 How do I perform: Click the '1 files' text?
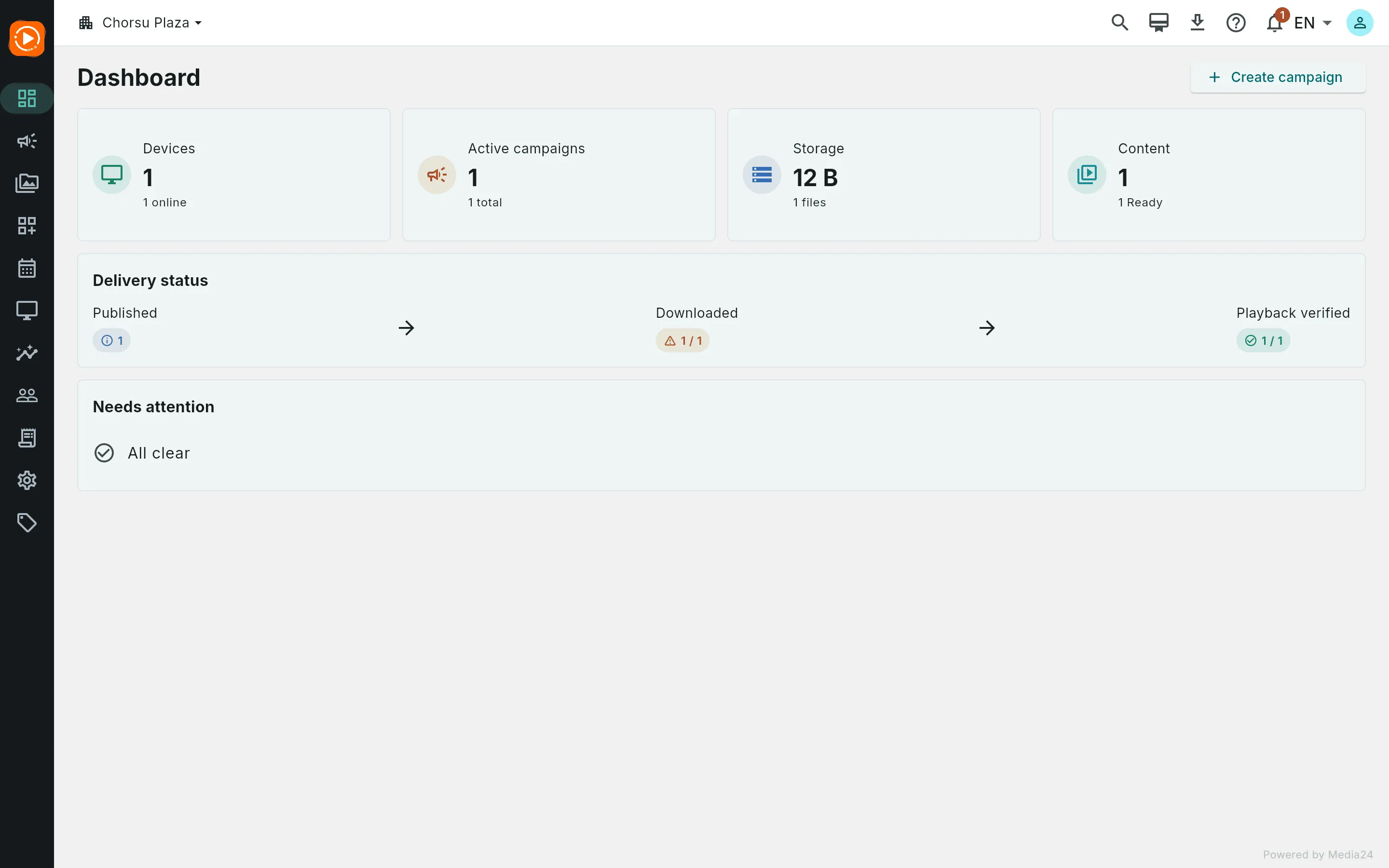pyautogui.click(x=809, y=202)
